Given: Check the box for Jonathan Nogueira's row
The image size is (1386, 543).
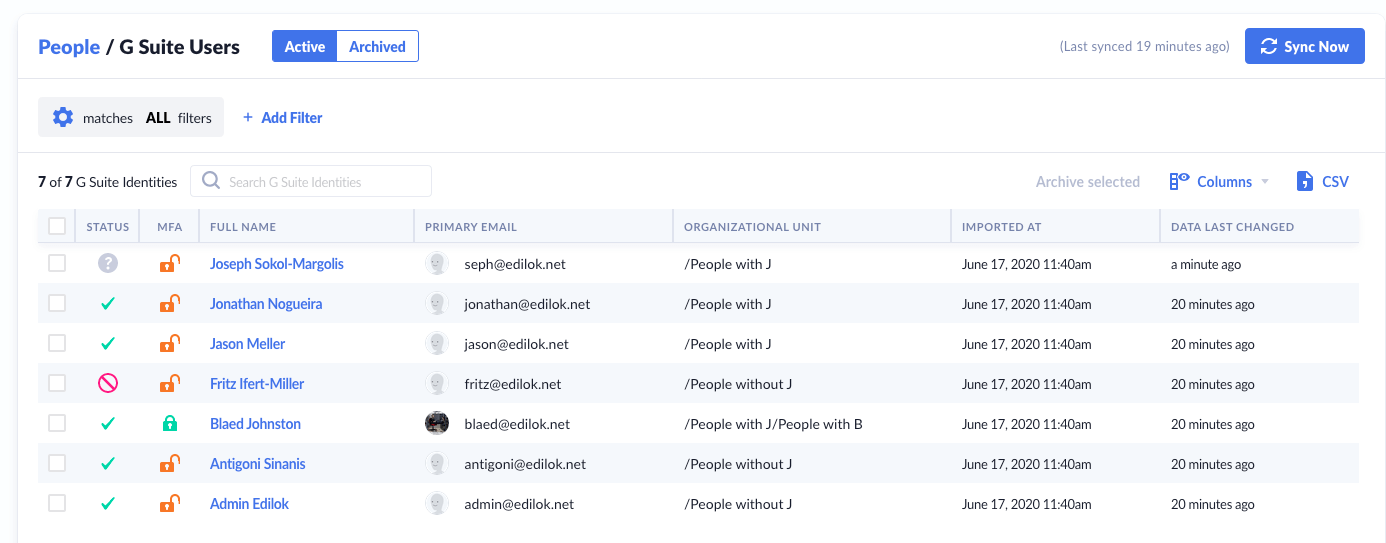Looking at the screenshot, I should [57, 304].
